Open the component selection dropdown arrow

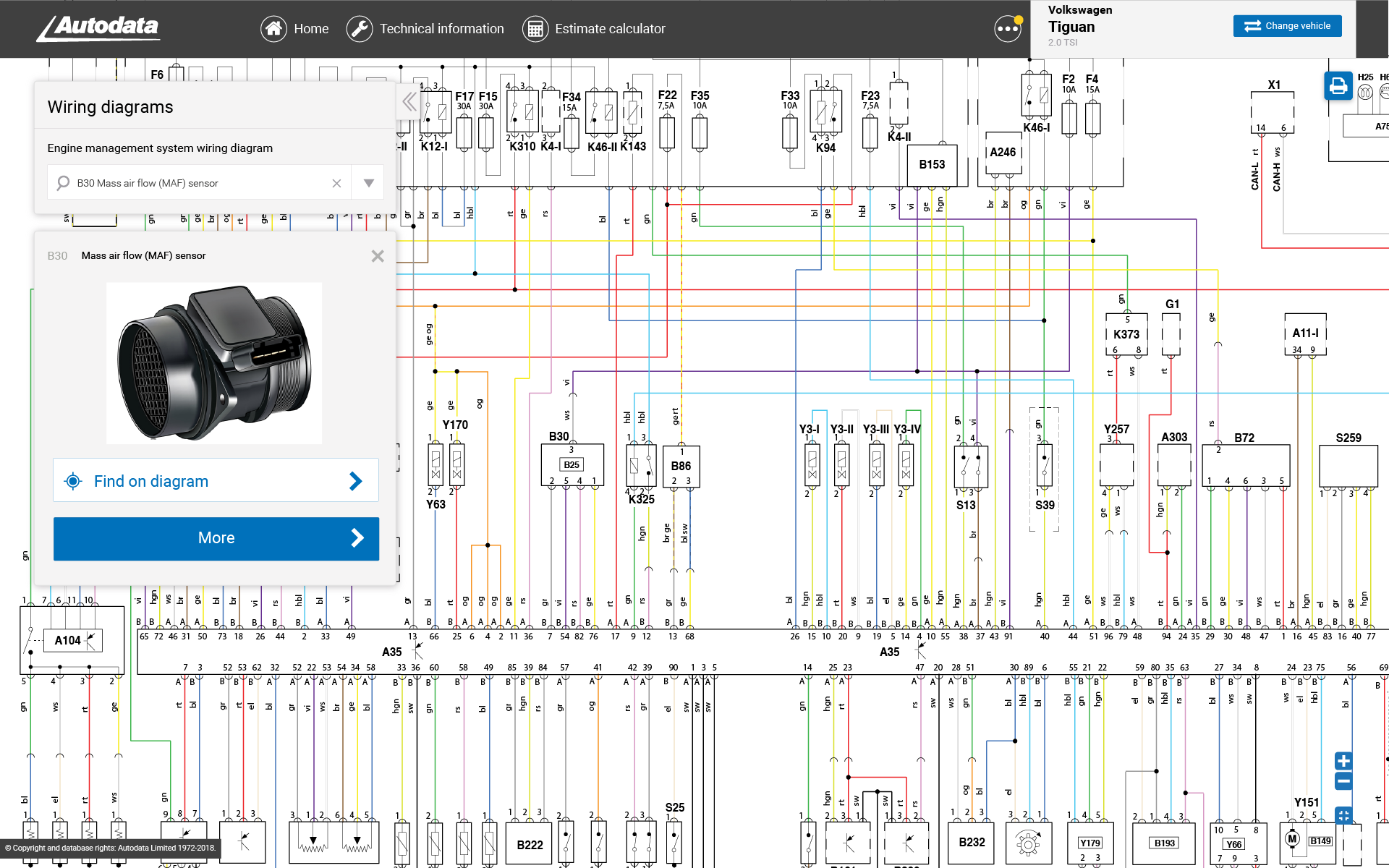[368, 183]
